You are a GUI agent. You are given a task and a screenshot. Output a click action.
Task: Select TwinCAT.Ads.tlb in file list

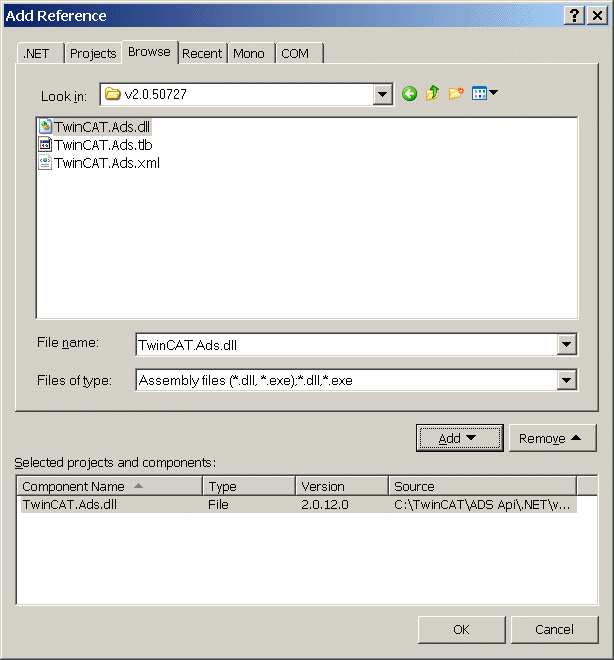pos(103,145)
